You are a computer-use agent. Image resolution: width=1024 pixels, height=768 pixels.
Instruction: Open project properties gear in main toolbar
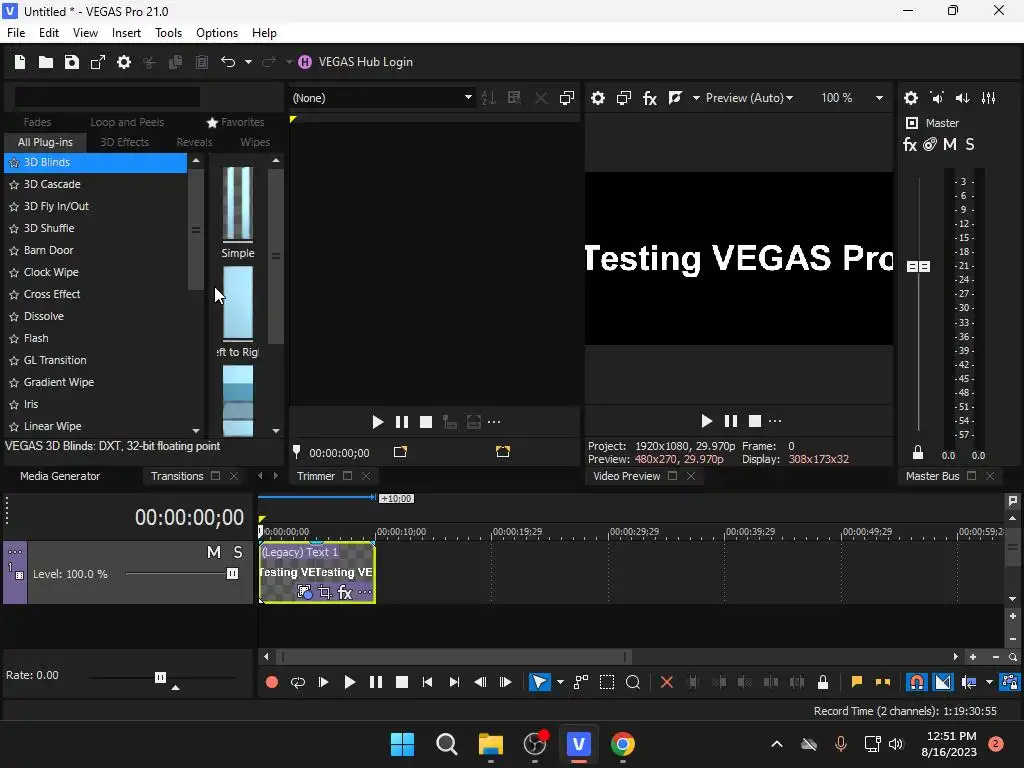(124, 62)
